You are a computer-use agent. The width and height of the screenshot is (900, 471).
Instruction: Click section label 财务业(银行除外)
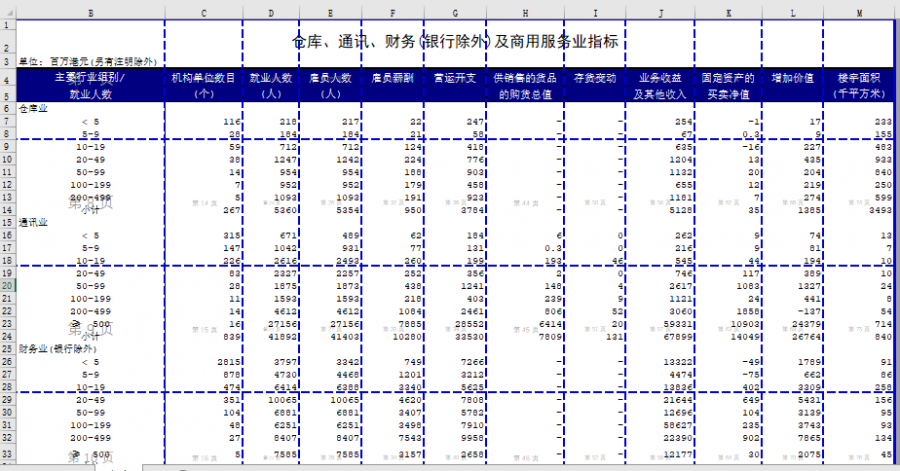[57, 349]
